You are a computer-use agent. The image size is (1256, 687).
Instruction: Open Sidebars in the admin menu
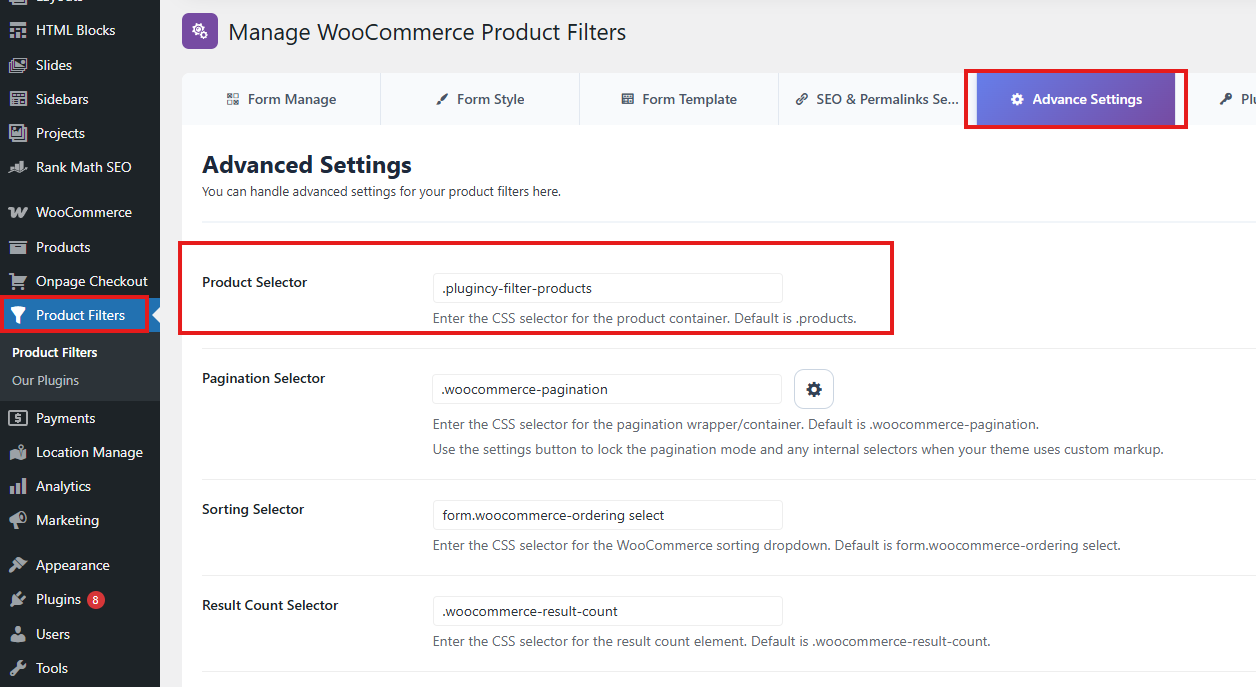click(80, 99)
